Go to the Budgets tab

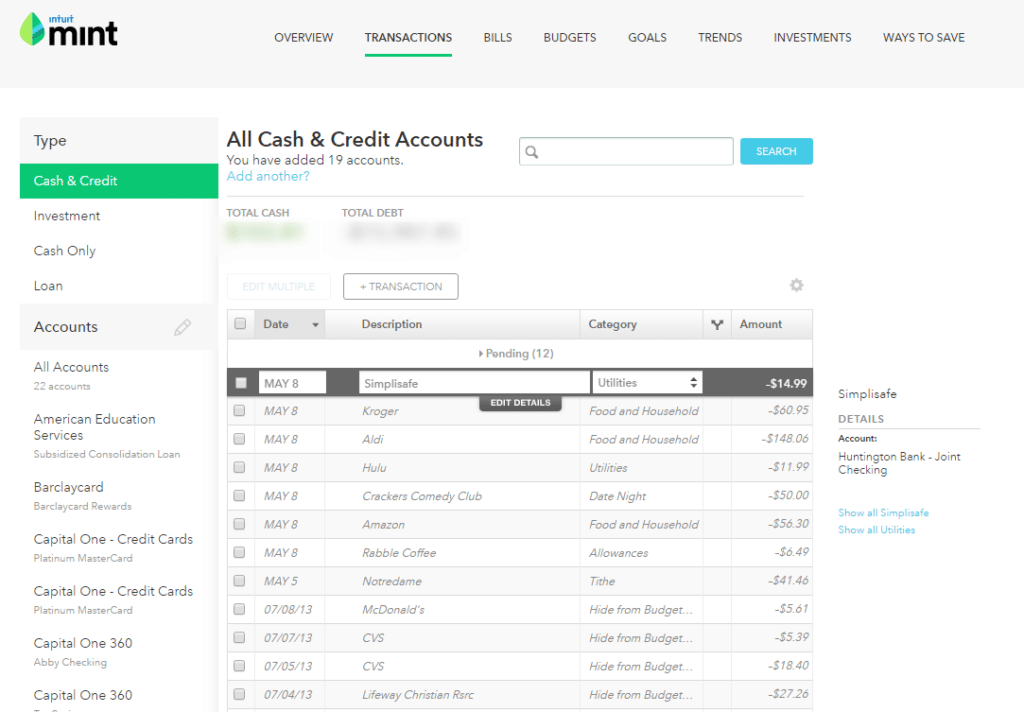click(x=569, y=38)
